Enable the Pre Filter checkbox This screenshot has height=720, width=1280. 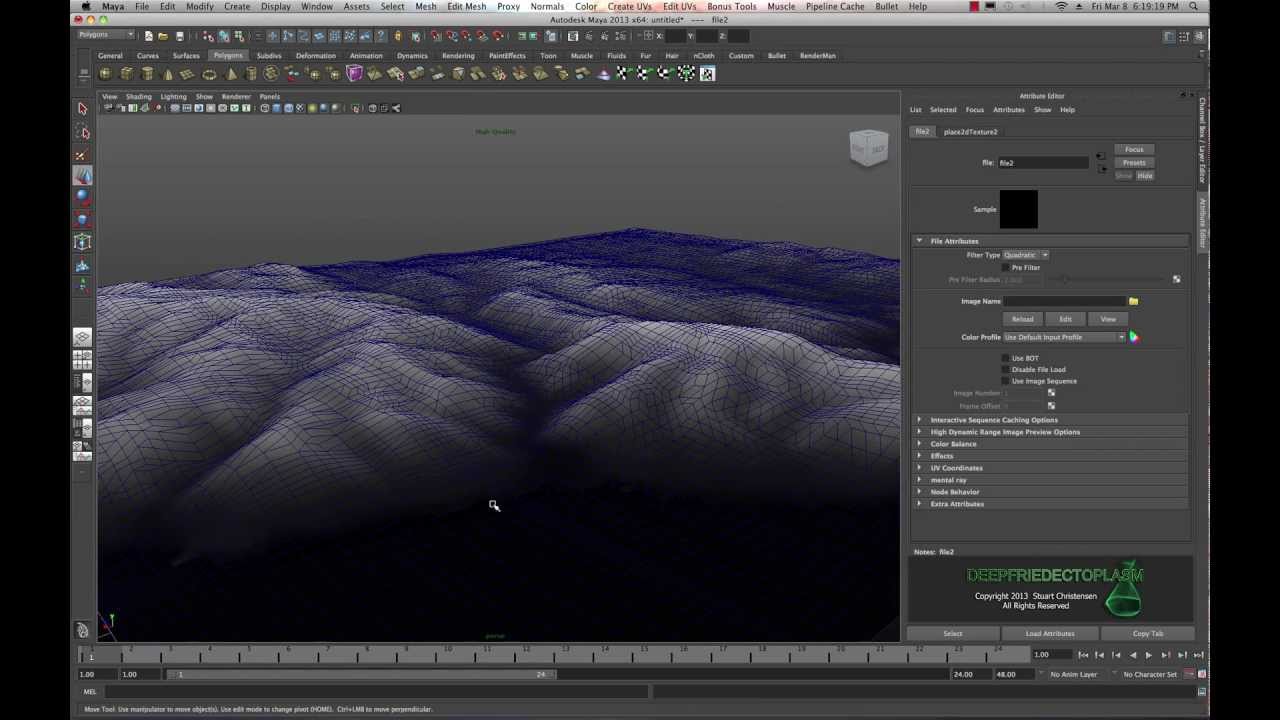(1006, 268)
